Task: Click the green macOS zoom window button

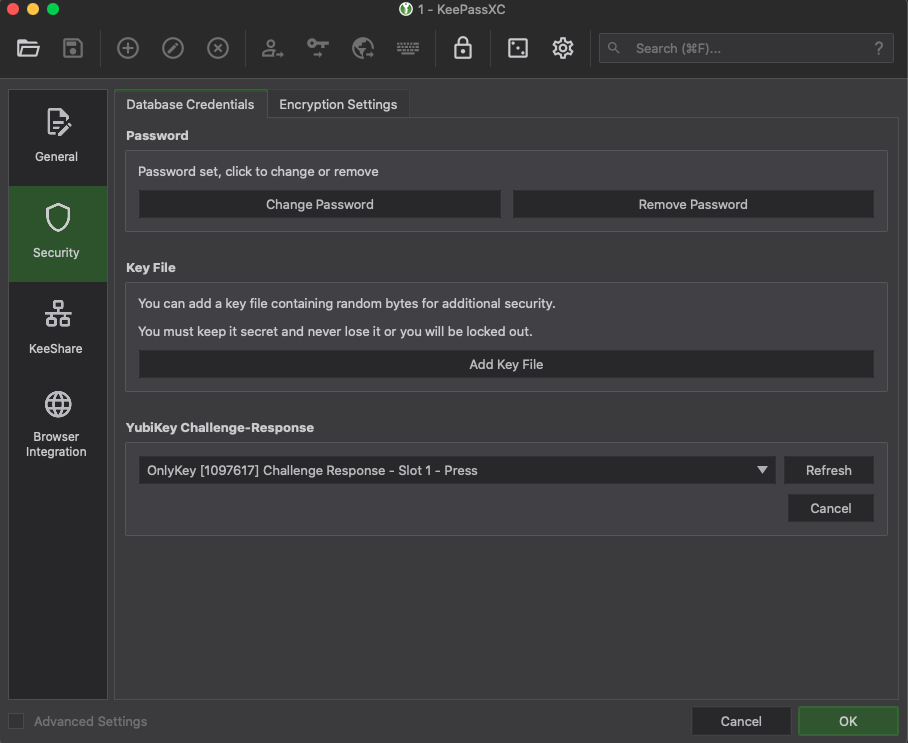Action: point(53,9)
